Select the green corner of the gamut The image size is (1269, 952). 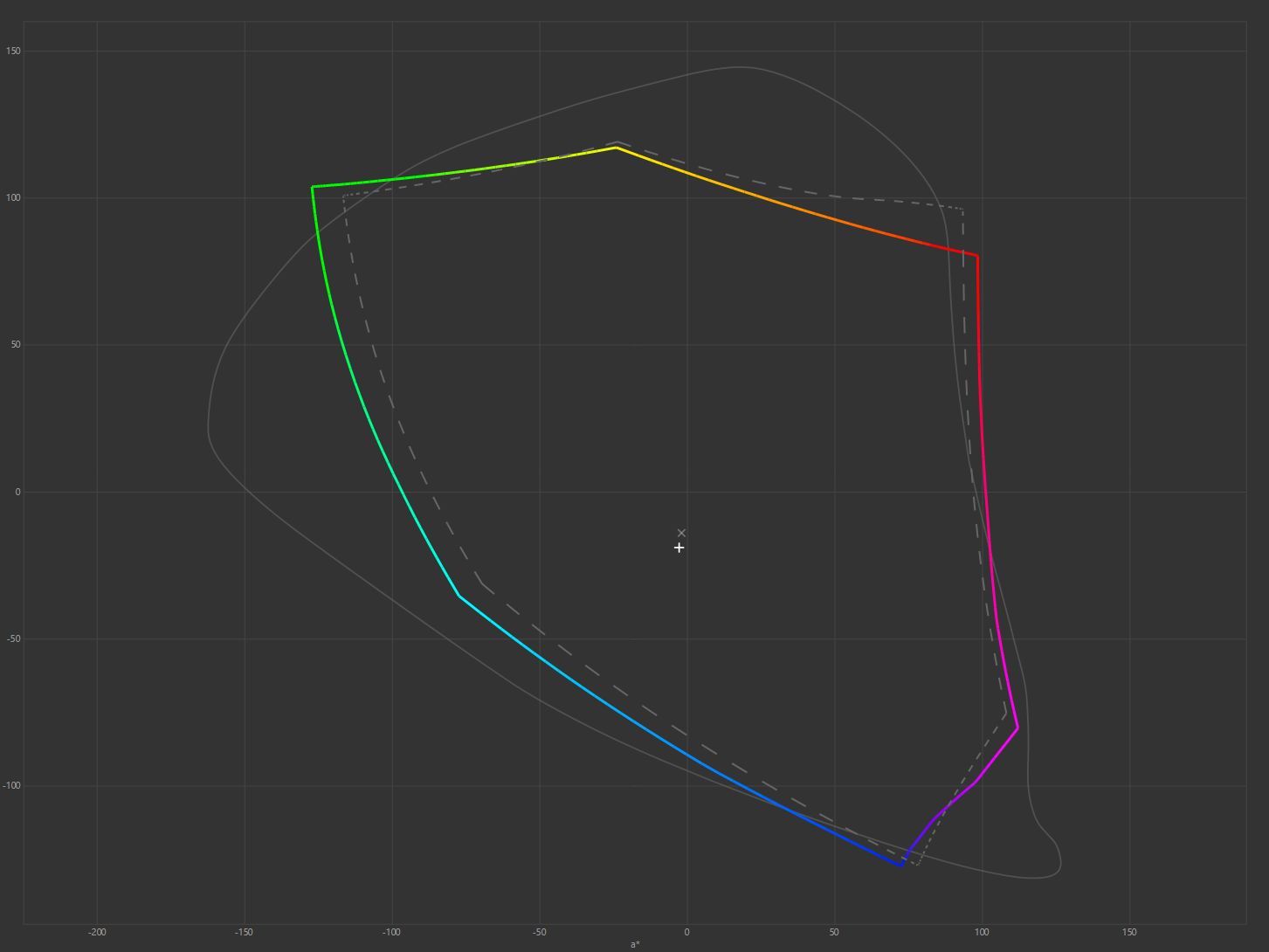pyautogui.click(x=313, y=187)
